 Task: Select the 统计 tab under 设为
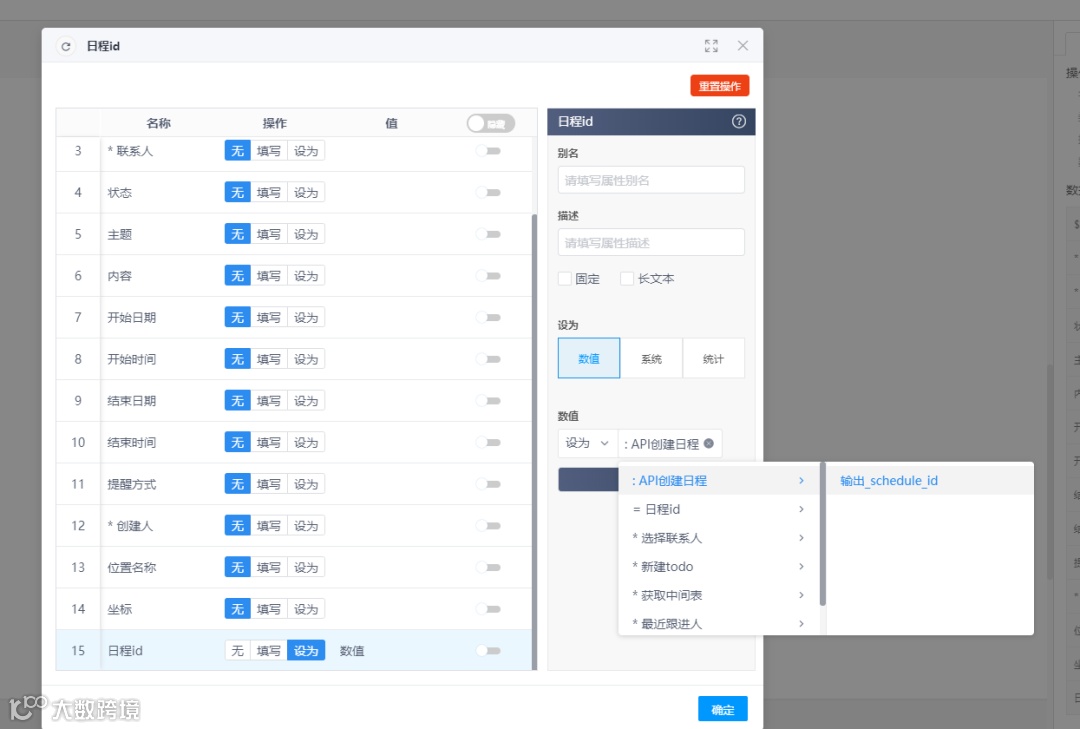(714, 358)
